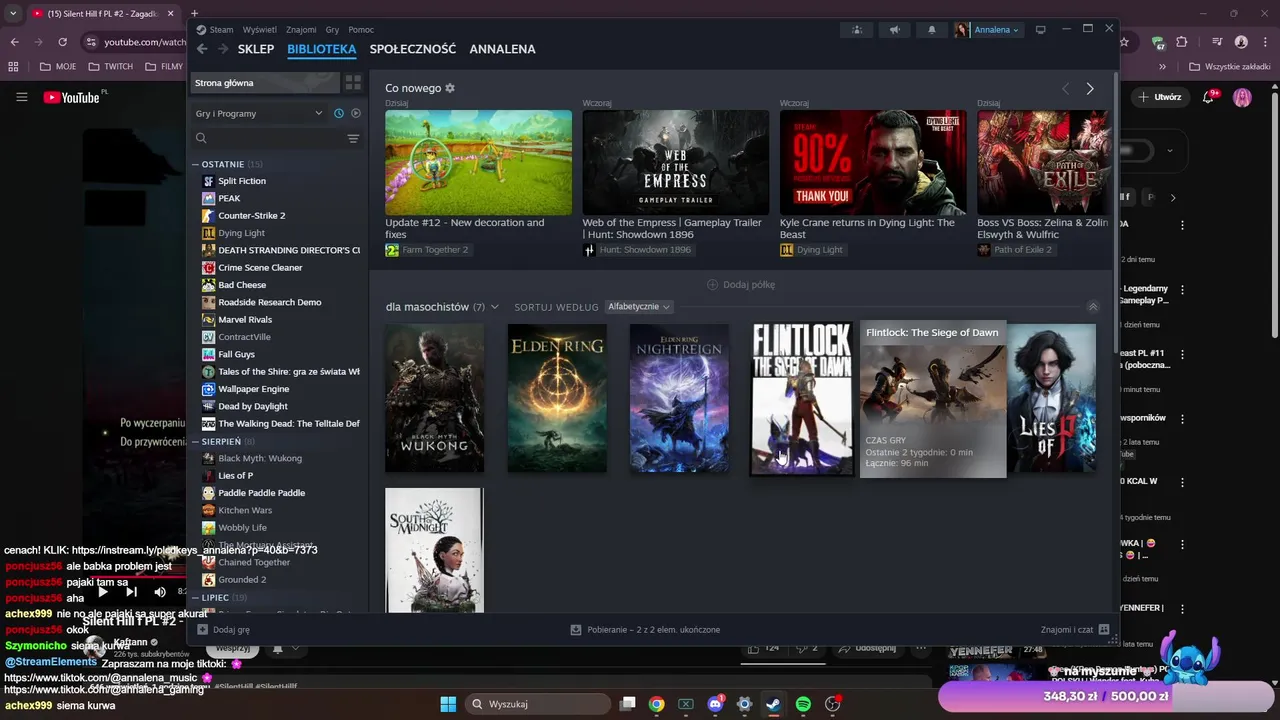Open Elden Ring Nightreign cover

679,398
